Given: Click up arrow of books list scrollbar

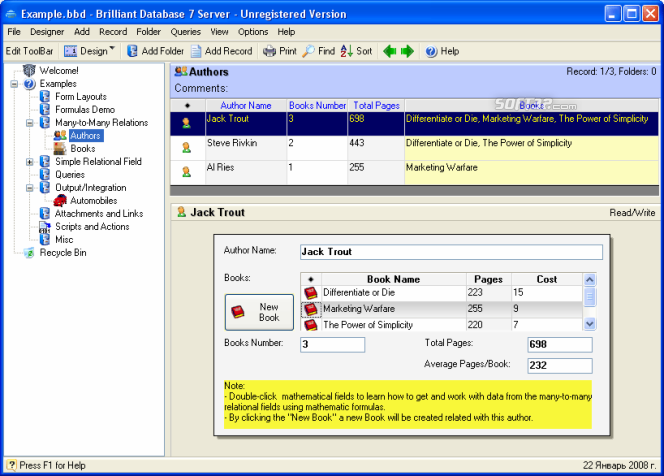Looking at the screenshot, I should coord(589,280).
